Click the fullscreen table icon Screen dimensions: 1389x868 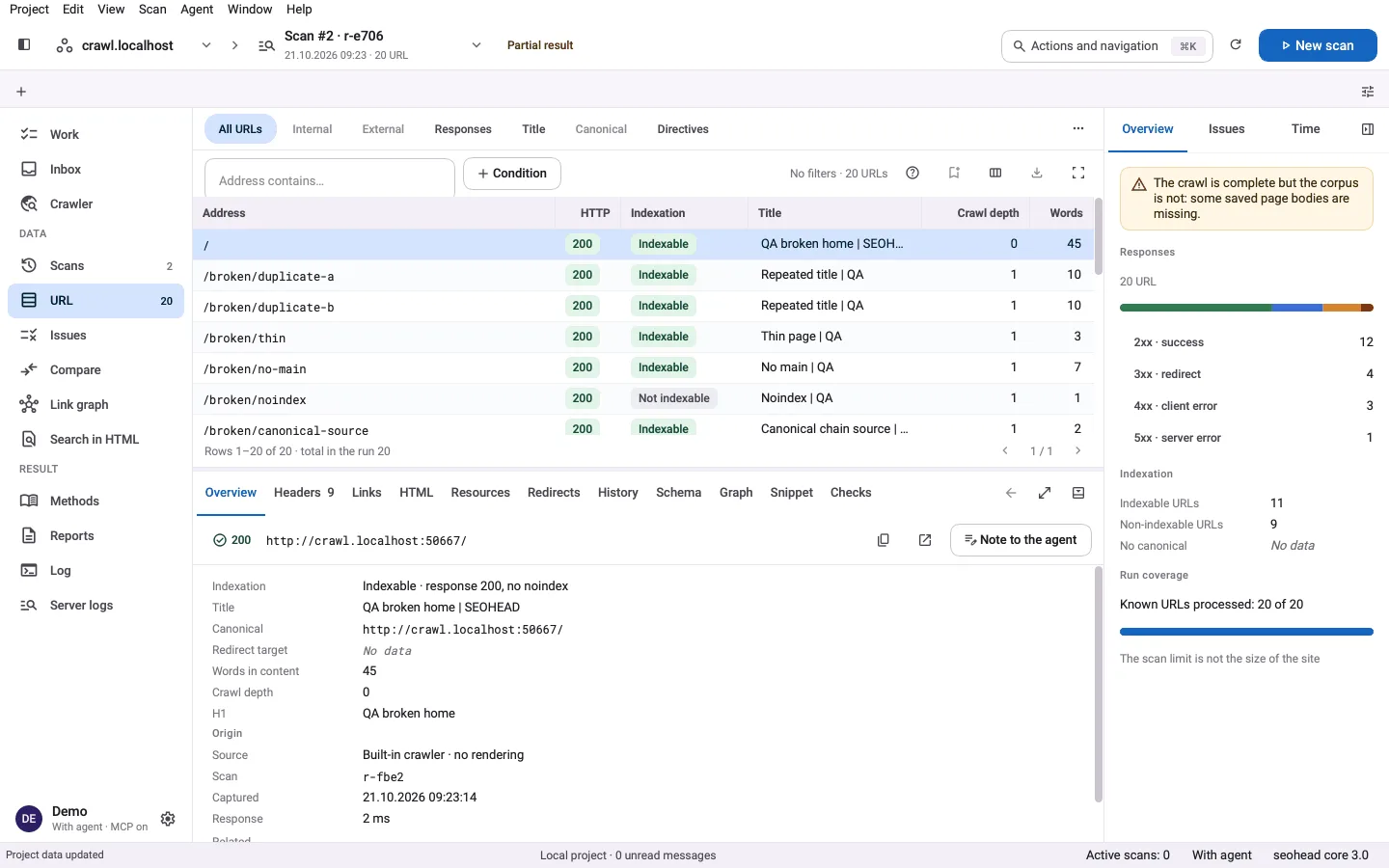point(1078,173)
